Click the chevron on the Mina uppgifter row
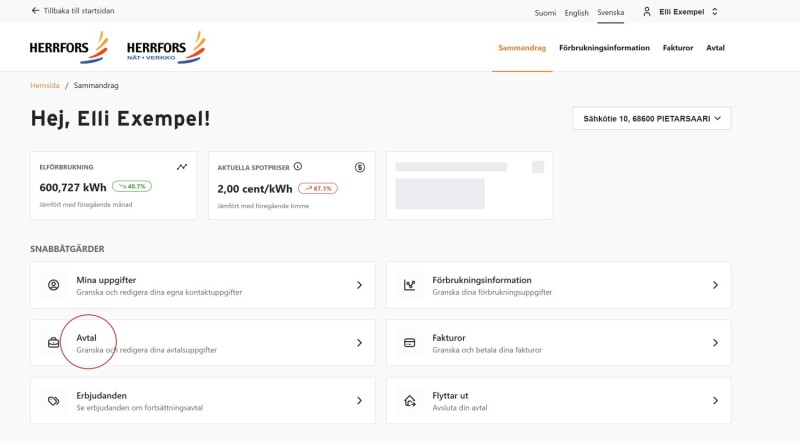800x443 pixels. point(359,285)
